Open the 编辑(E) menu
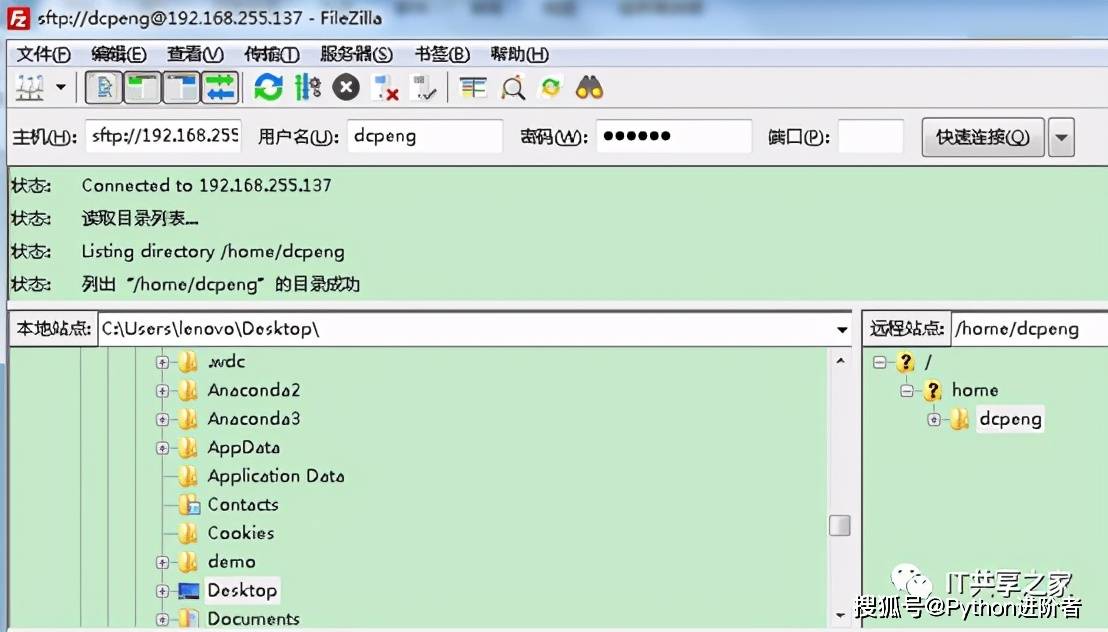This screenshot has width=1108, height=632. pyautogui.click(x=119, y=54)
